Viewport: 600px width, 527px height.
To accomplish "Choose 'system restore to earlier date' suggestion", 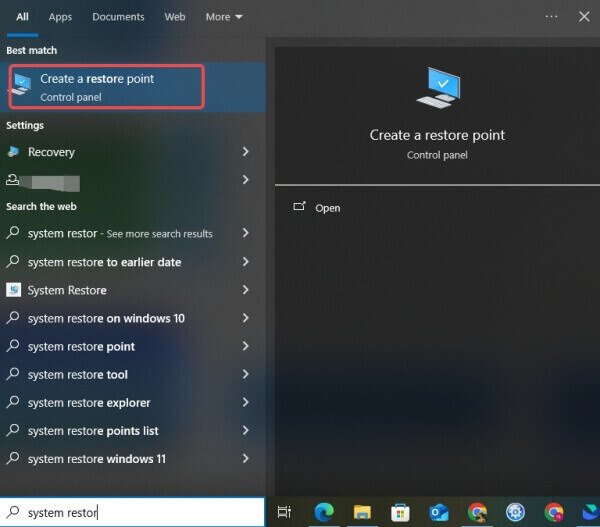I will click(133, 262).
